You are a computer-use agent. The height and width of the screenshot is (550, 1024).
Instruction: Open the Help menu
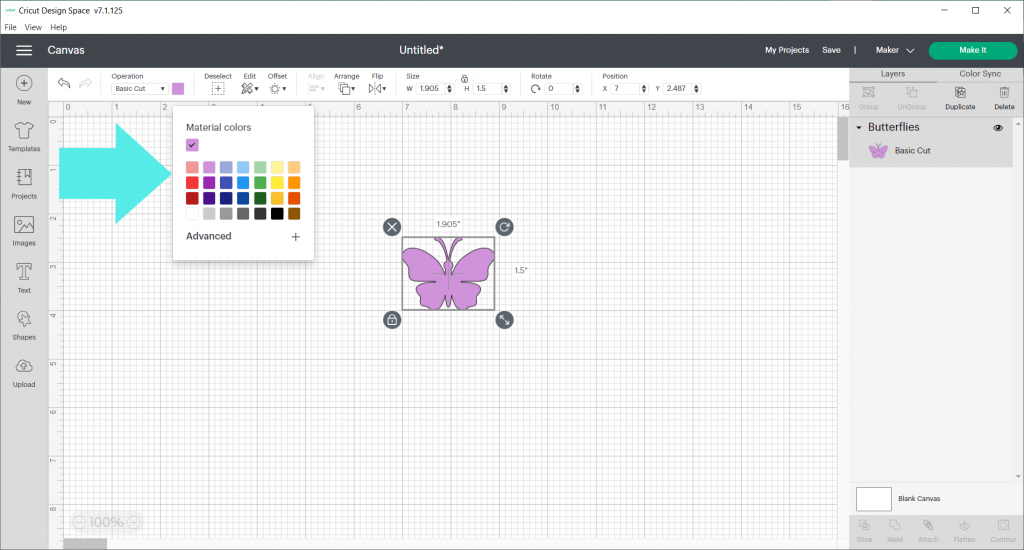[59, 27]
